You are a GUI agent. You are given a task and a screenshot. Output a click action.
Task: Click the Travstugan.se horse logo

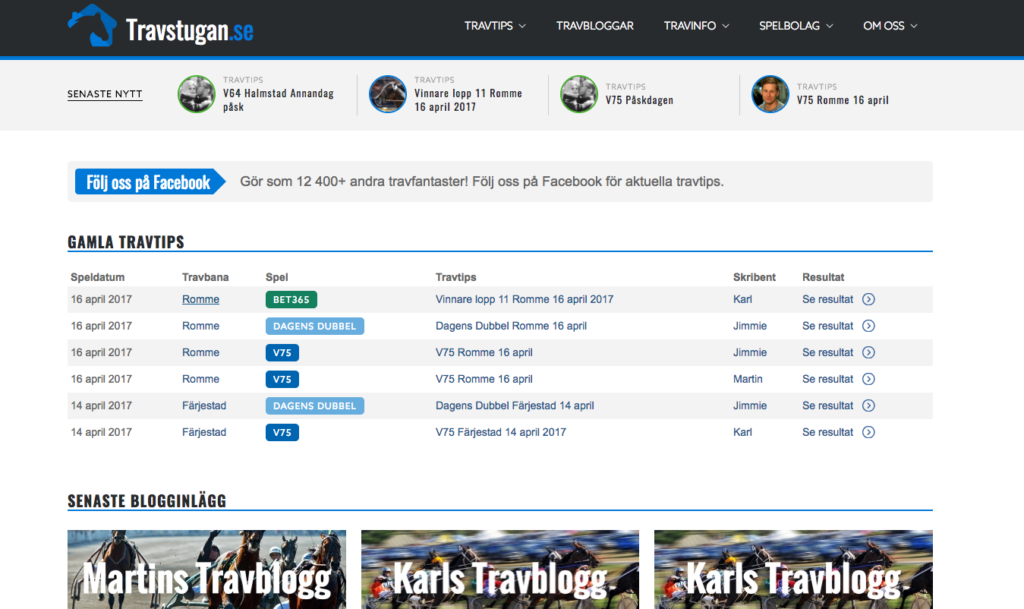point(92,26)
